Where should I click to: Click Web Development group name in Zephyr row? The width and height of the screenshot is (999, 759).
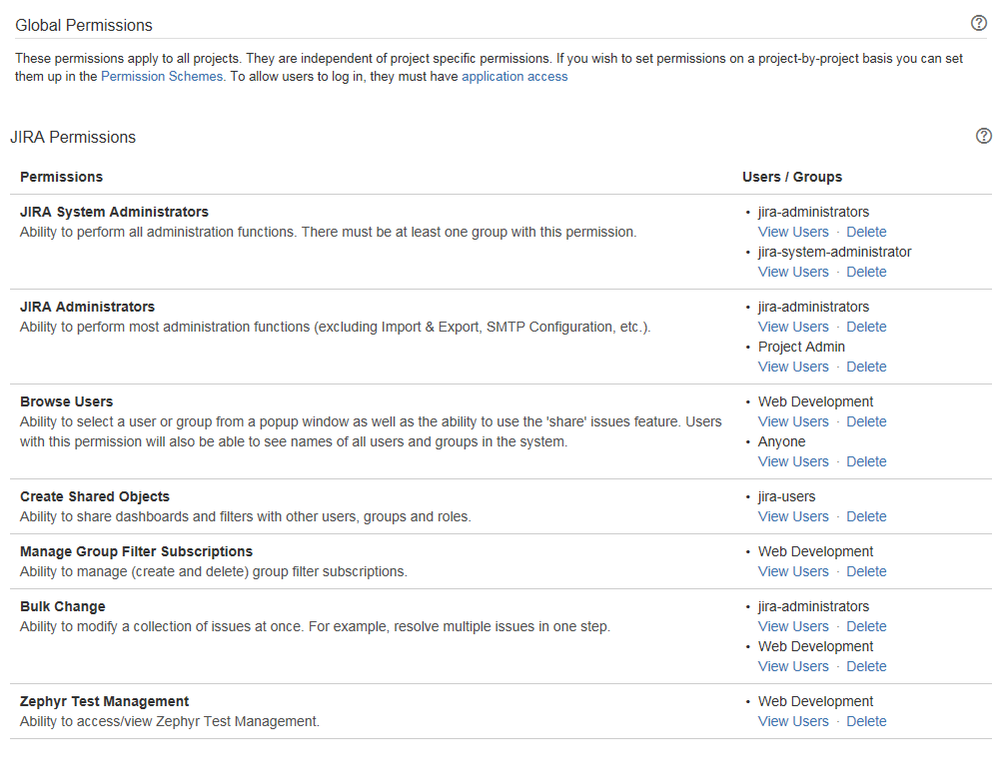[x=816, y=702]
